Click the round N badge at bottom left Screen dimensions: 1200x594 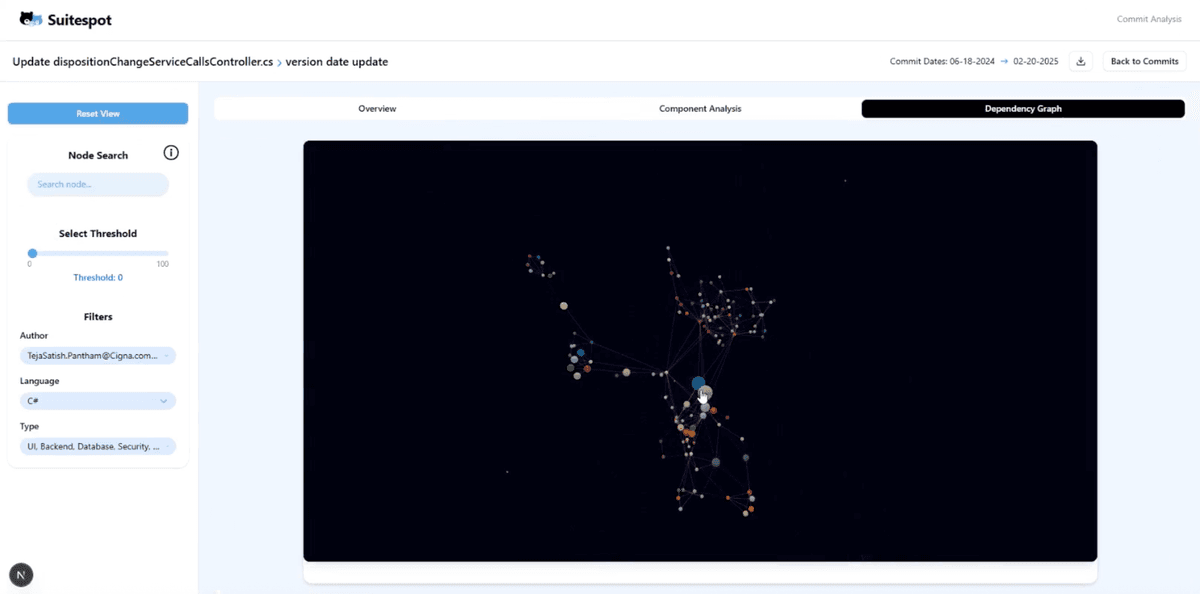(21, 574)
